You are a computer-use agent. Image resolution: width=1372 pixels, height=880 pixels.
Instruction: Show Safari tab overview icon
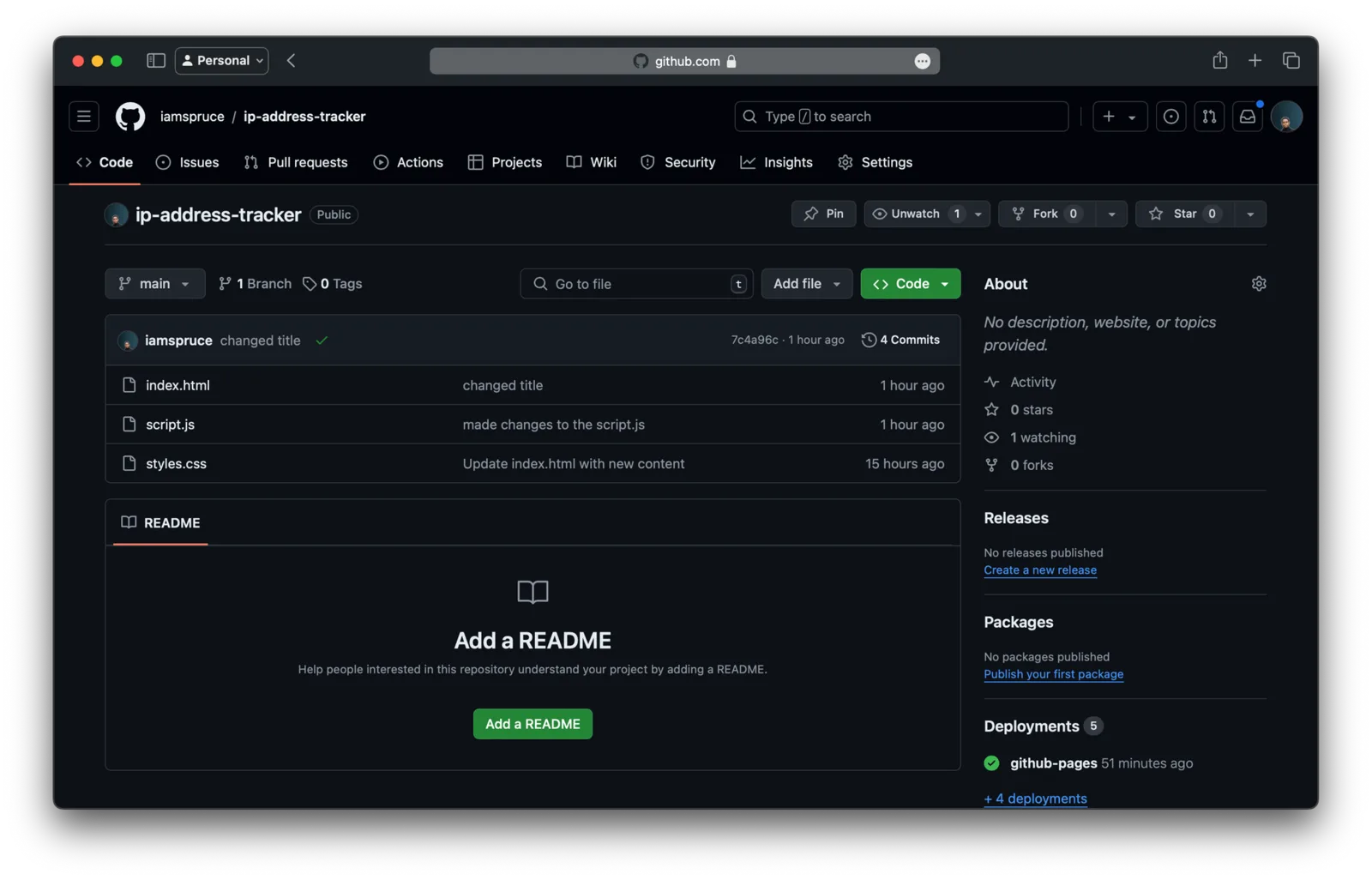point(1291,60)
